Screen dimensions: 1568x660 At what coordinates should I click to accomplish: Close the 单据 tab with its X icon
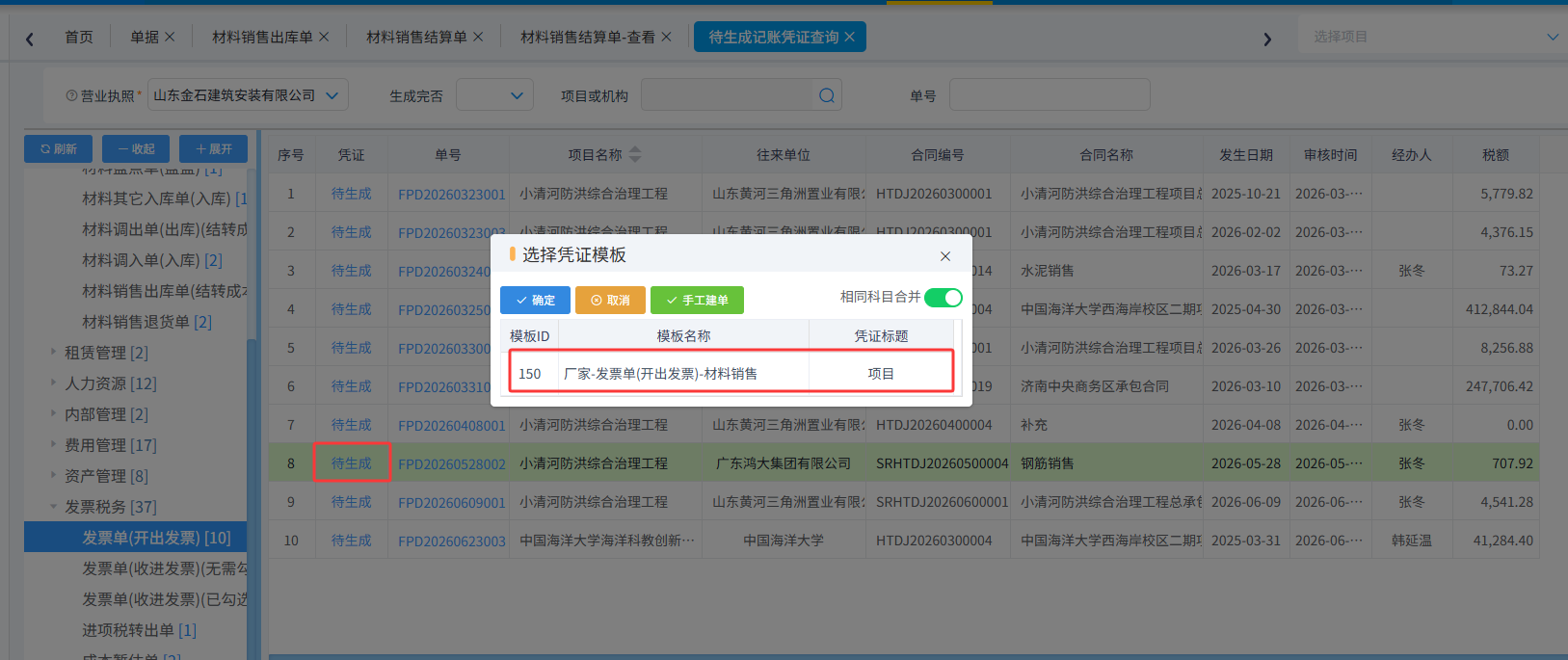click(x=170, y=37)
